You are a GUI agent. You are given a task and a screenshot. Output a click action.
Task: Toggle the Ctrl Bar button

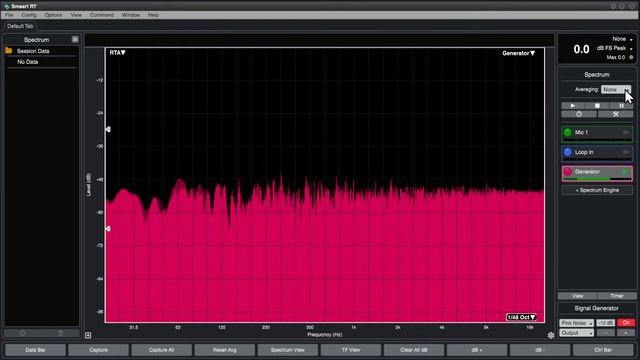(x=603, y=350)
